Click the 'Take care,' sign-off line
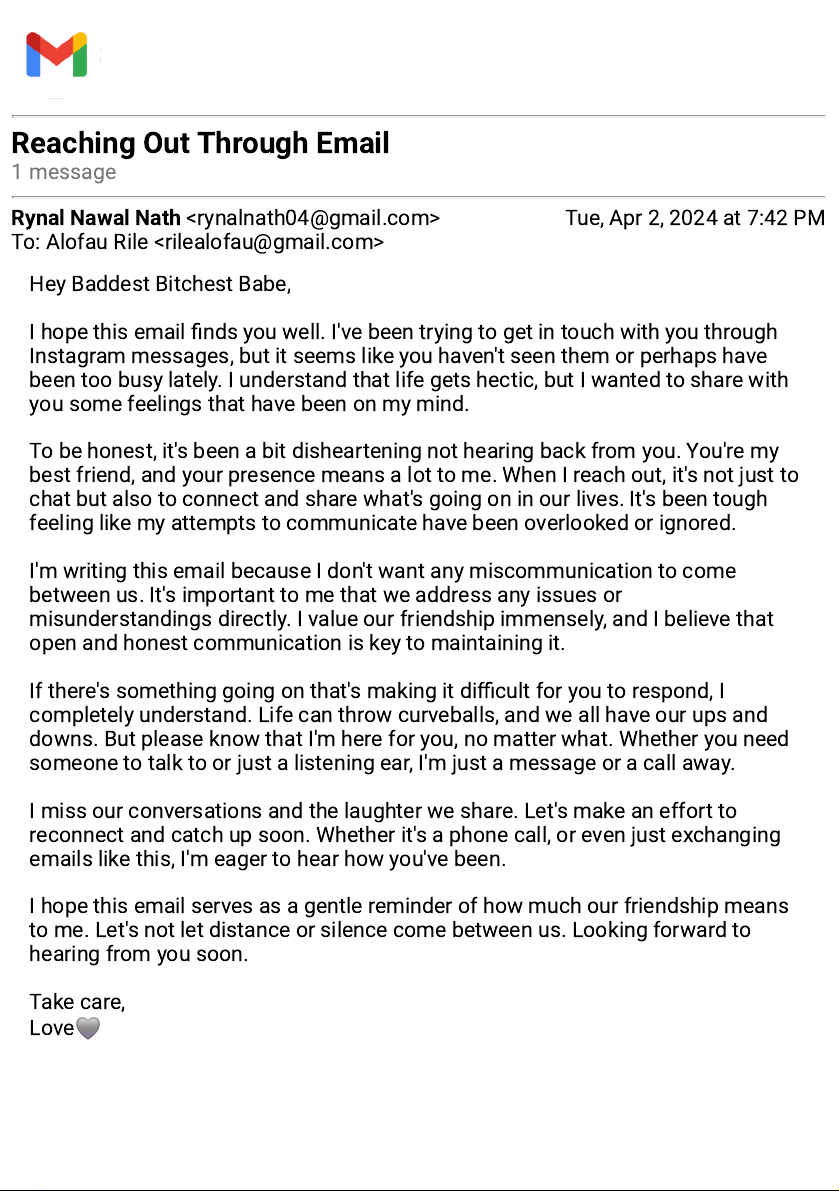The height and width of the screenshot is (1191, 839). tap(77, 1002)
